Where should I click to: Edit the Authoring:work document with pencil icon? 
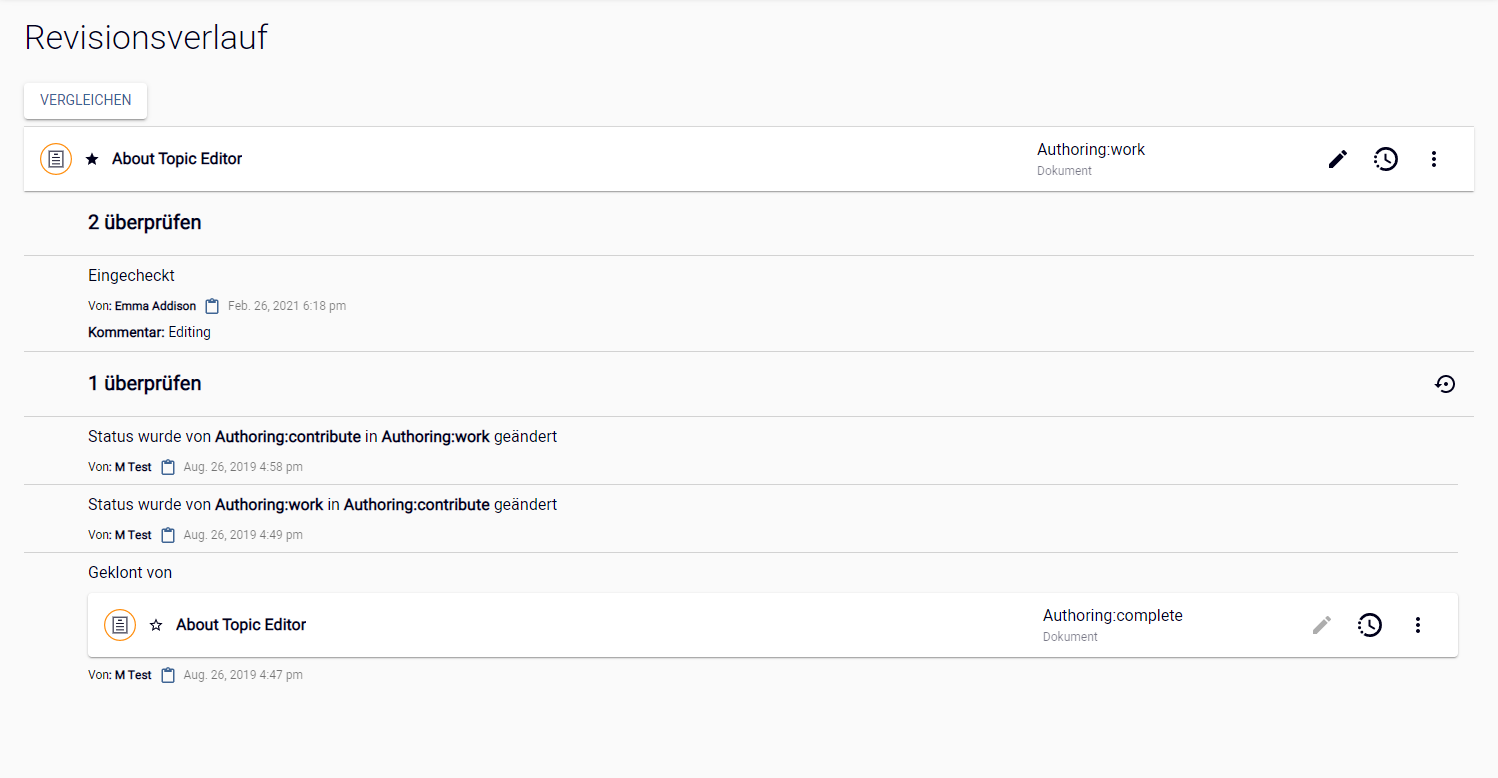coord(1338,159)
